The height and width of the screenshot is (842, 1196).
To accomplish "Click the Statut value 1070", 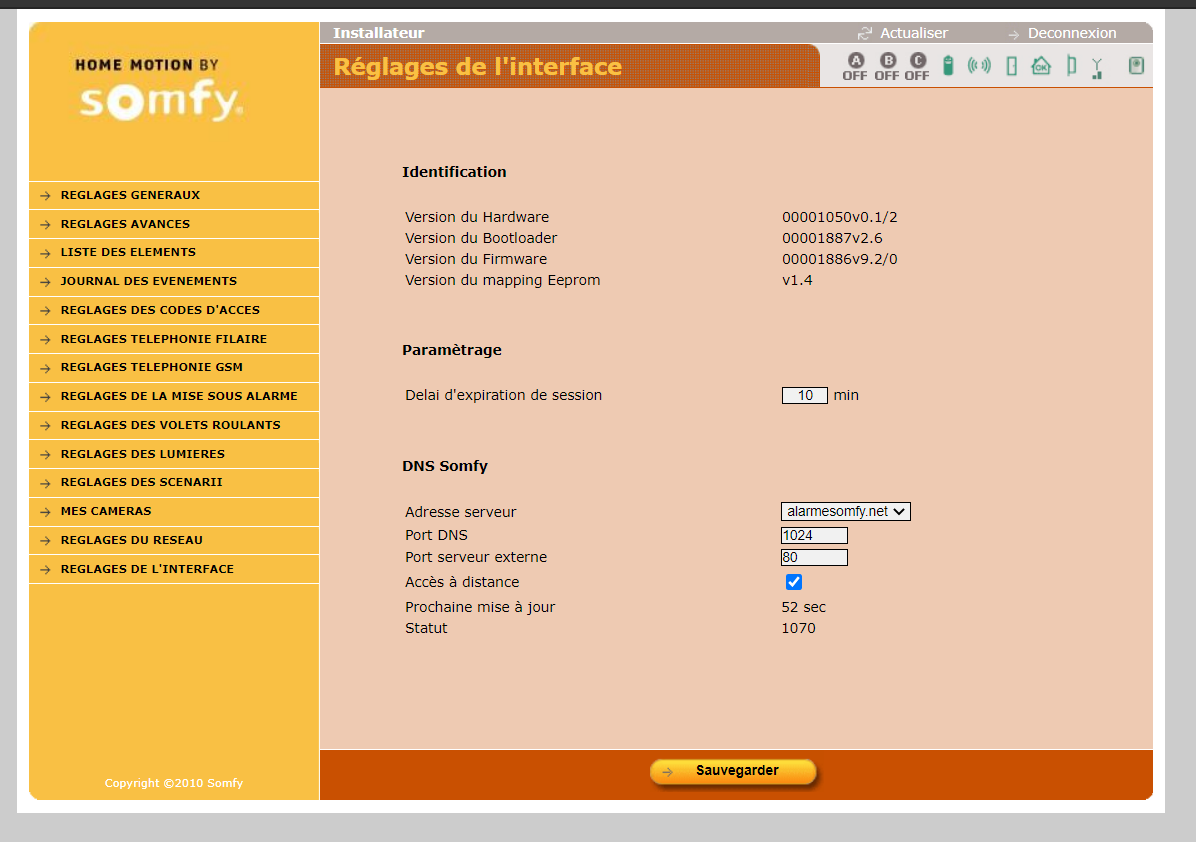I will click(x=798, y=628).
